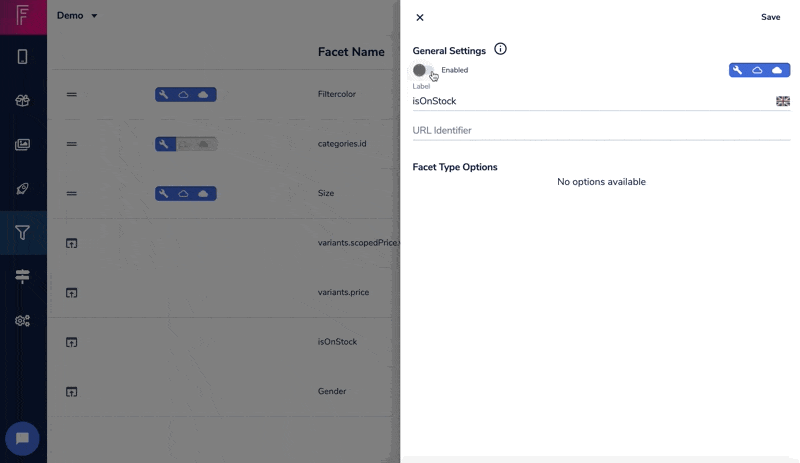Screen dimensions: 800x463
Task: Click the mobile device icon in sidebar
Action: coord(22,57)
